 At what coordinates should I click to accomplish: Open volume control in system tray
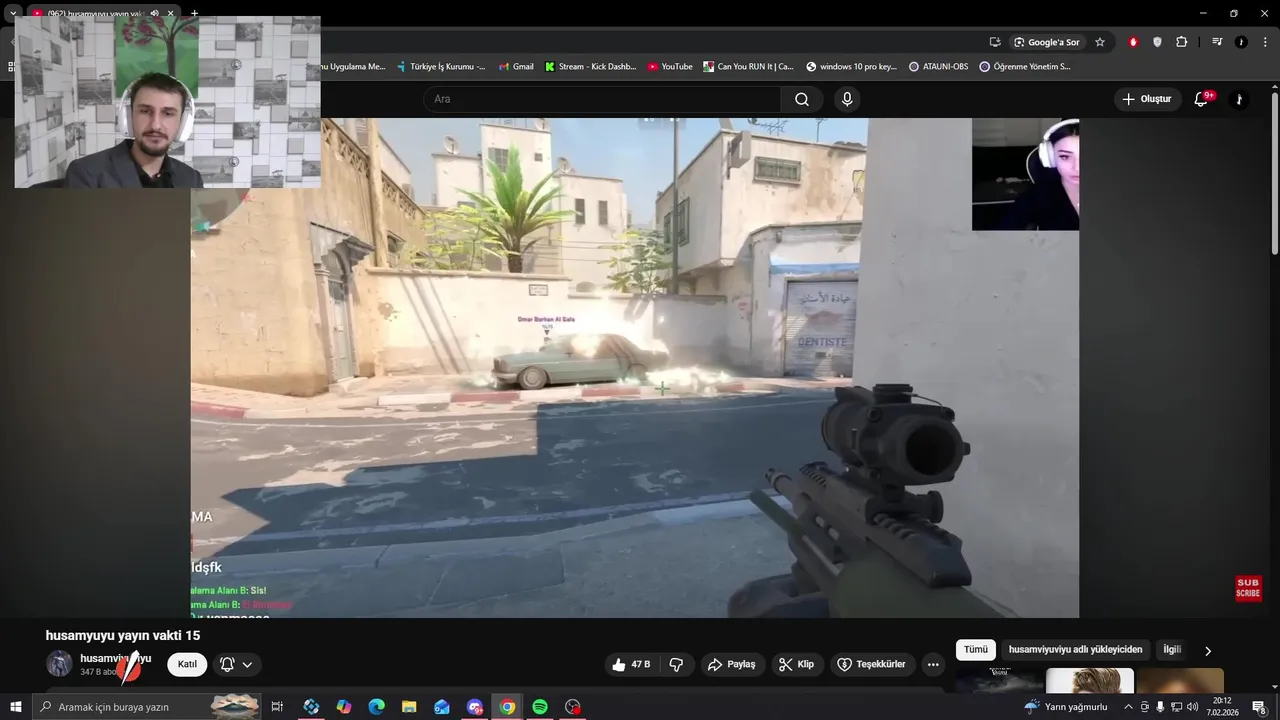pos(1192,707)
